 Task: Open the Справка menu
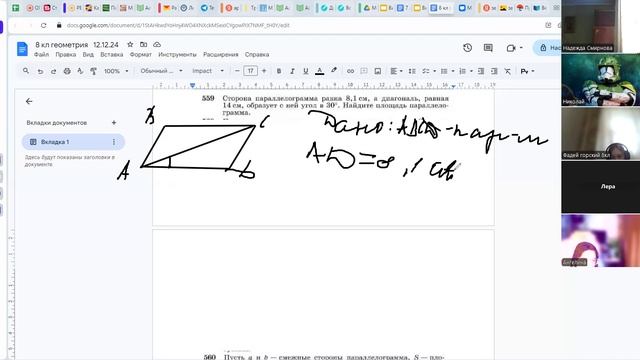point(257,54)
